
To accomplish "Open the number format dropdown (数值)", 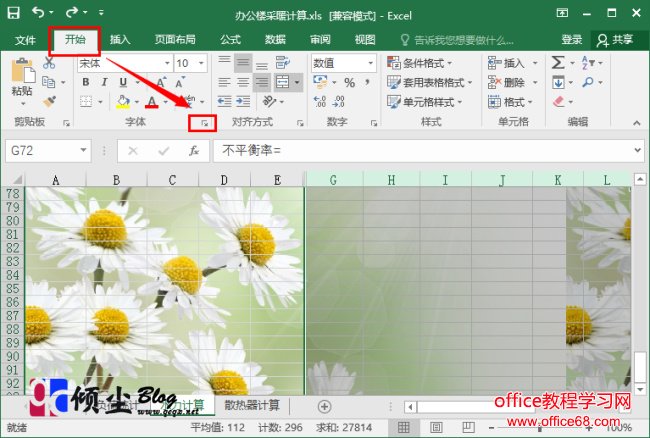I will 371,63.
